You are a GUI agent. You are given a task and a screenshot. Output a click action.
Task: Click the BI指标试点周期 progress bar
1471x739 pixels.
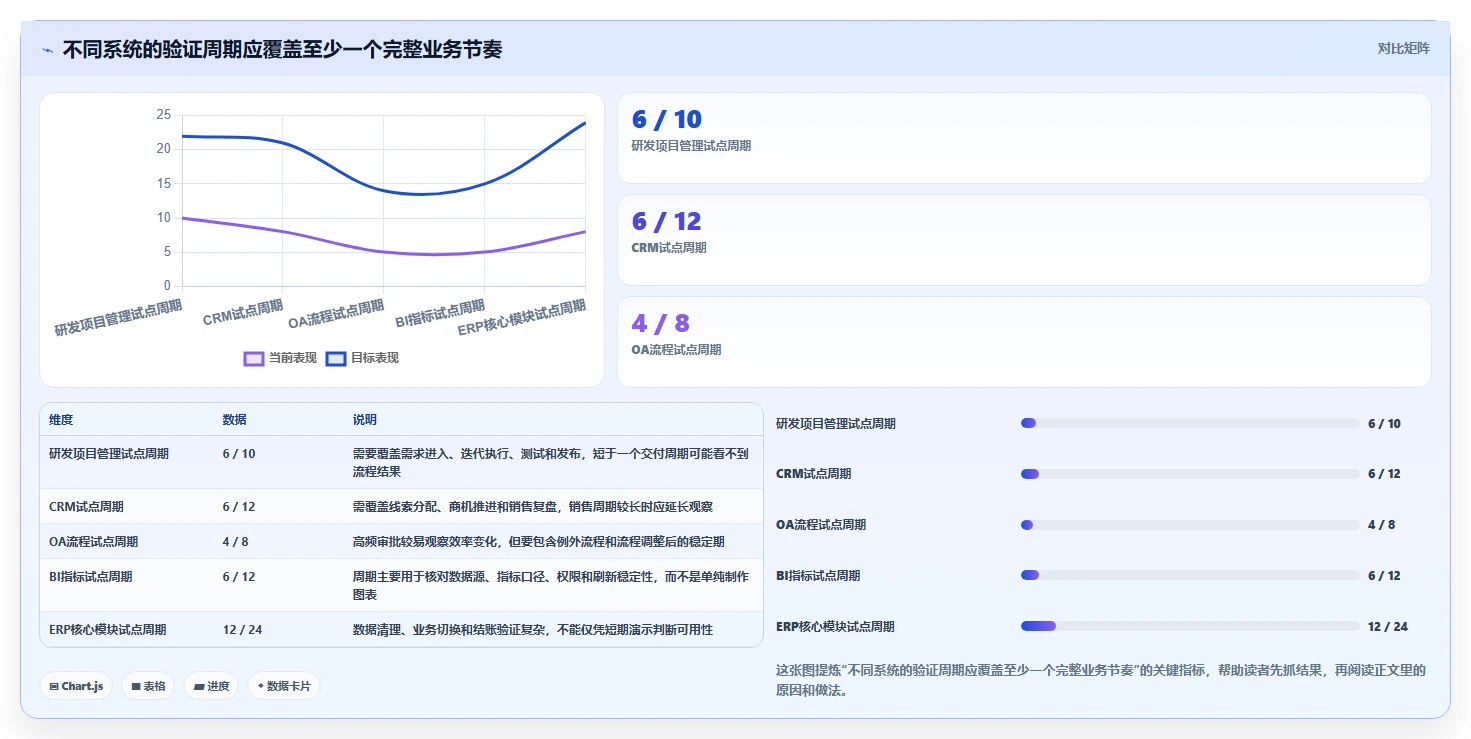(1190, 575)
